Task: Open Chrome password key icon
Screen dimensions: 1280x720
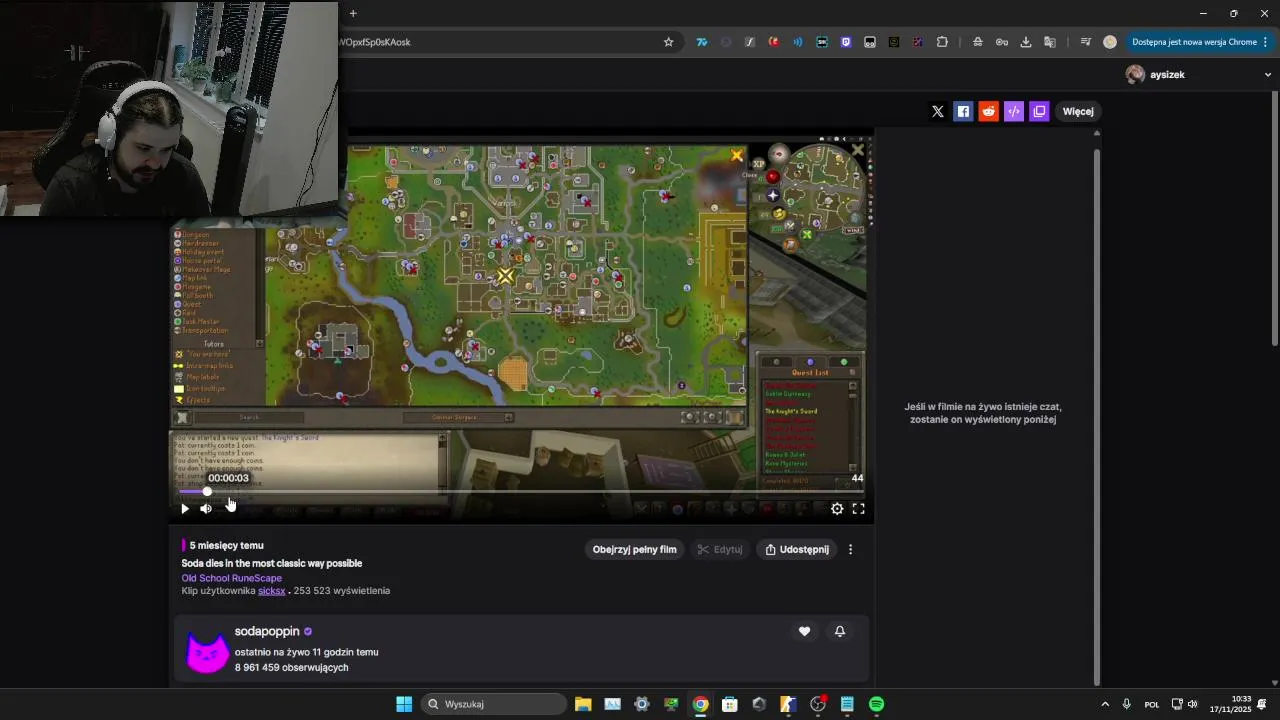Action: [x=1002, y=42]
